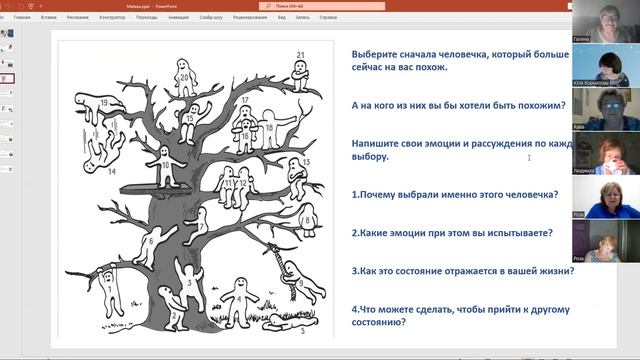Expand the quick access toolbar customize arrow
The width and height of the screenshot is (640, 360).
tap(41, 6)
